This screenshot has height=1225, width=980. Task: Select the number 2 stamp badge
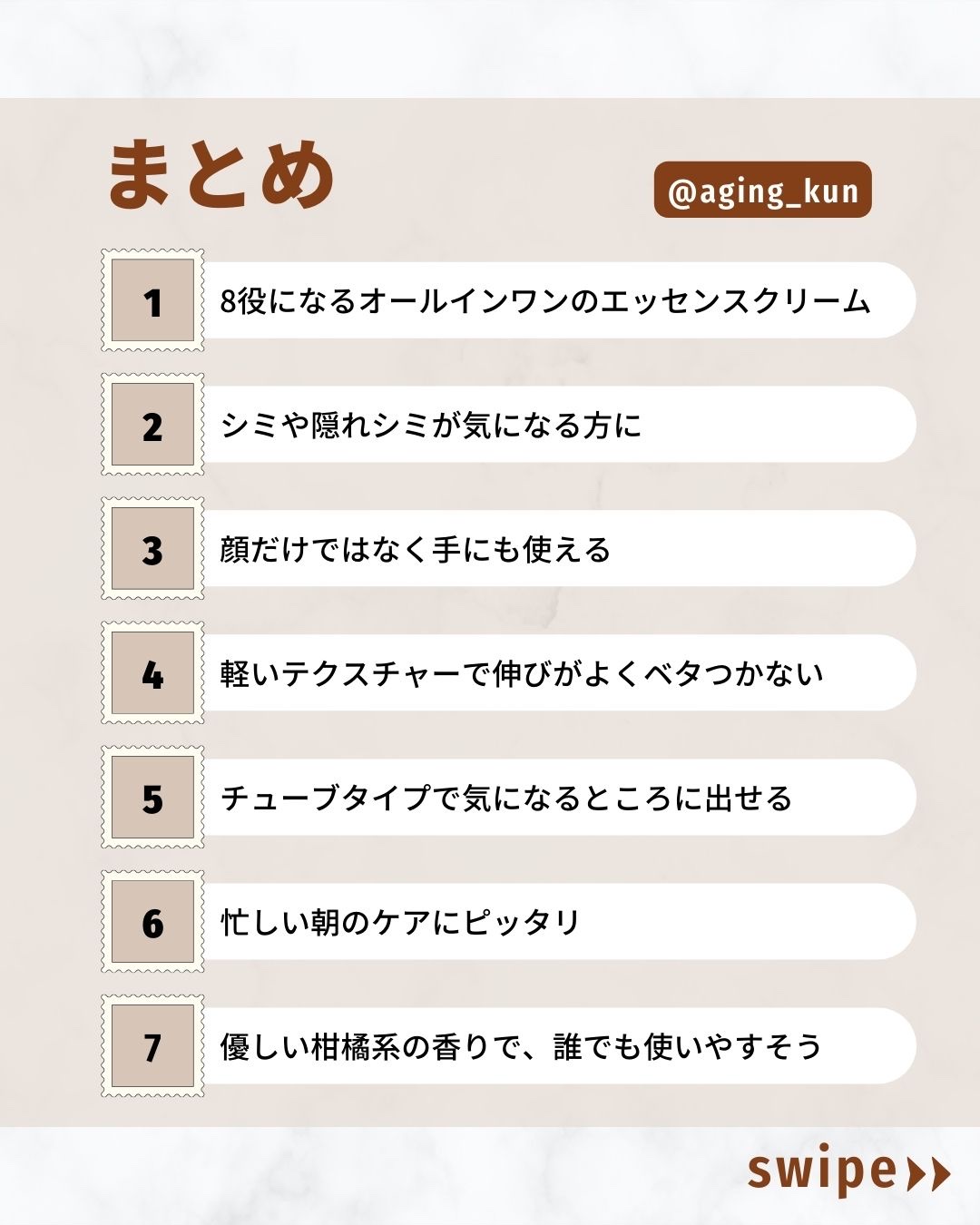pyautogui.click(x=152, y=425)
